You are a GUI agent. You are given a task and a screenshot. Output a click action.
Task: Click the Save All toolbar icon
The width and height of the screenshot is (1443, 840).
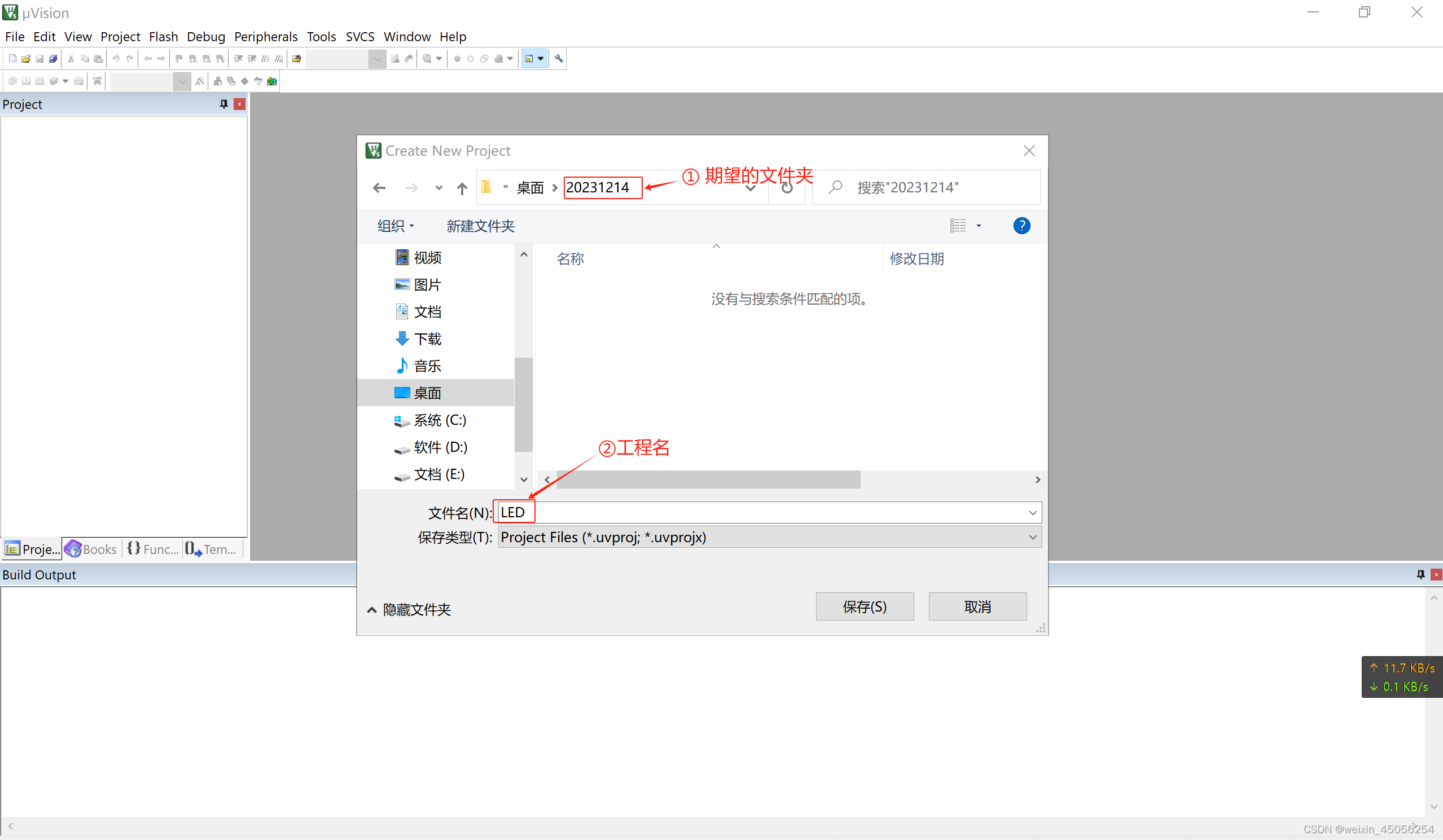53,59
